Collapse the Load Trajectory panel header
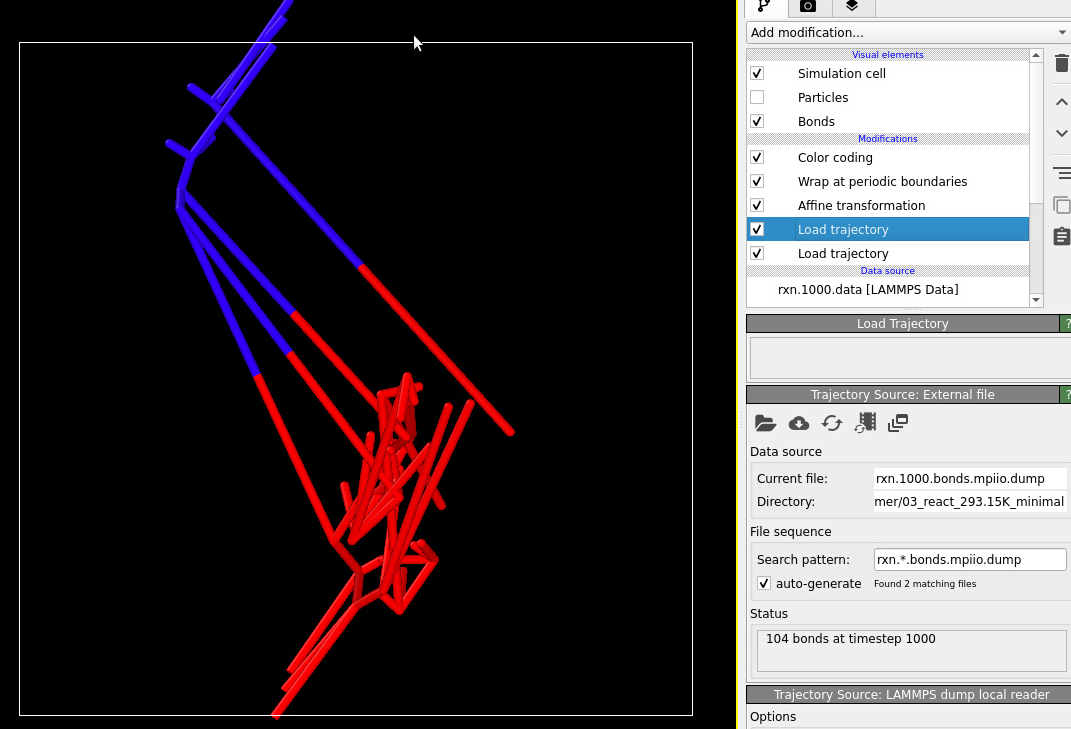Screen dimensions: 1071x729 point(903,323)
